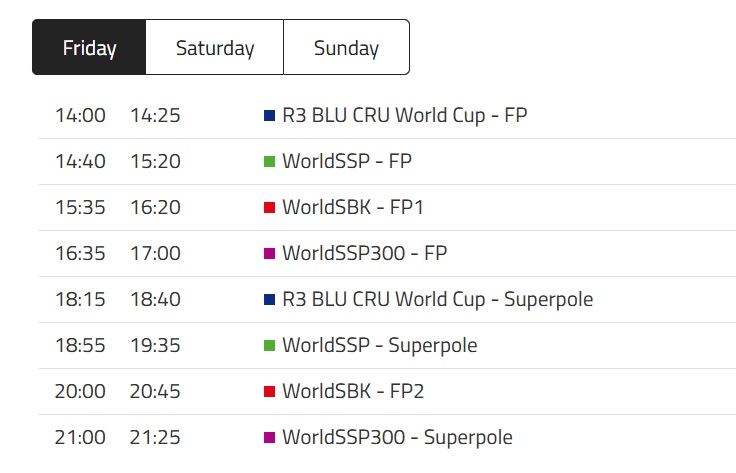Screen dimensions: 736x473
Task: Select the Friday tab
Action: pyautogui.click(x=89, y=47)
